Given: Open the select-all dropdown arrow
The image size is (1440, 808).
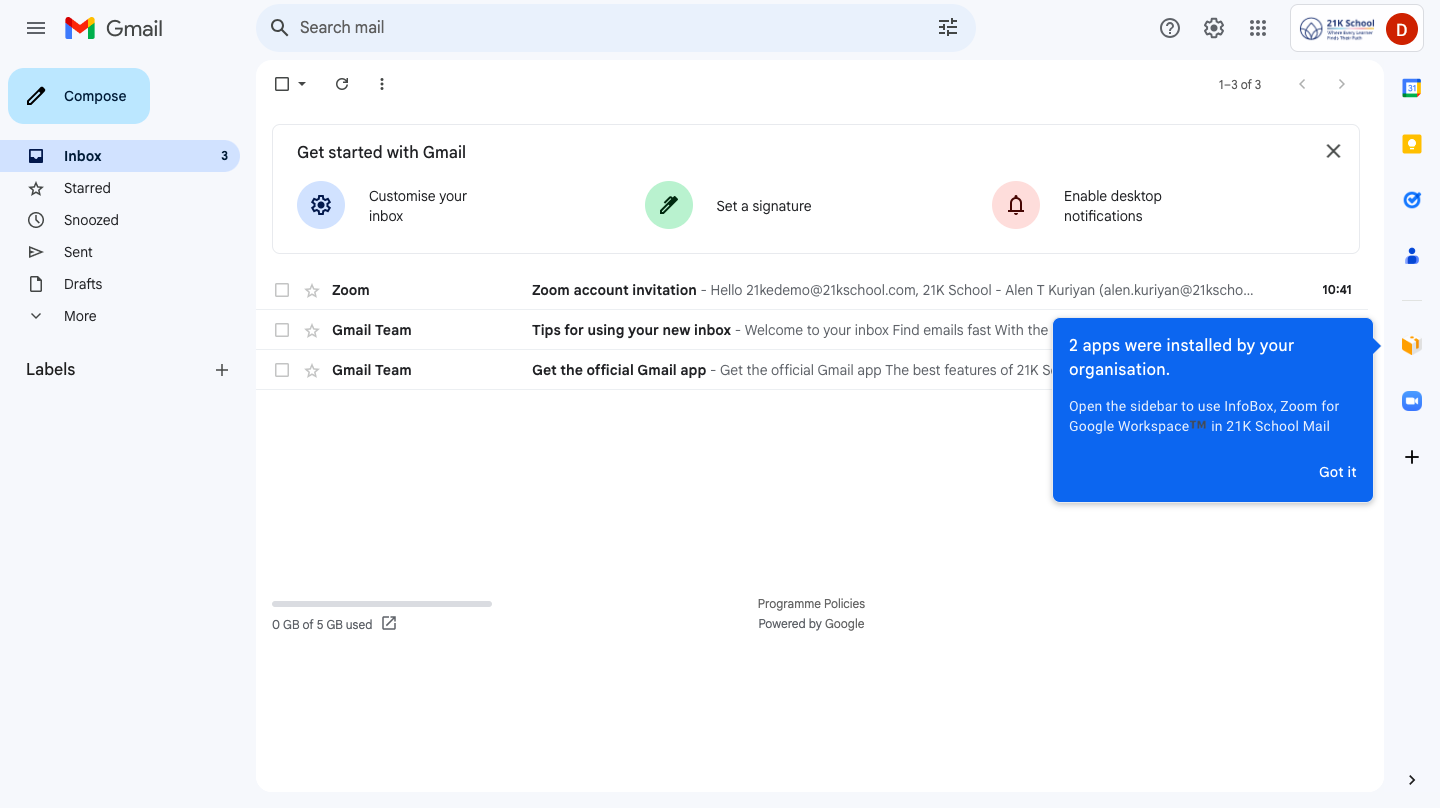Looking at the screenshot, I should tap(302, 84).
